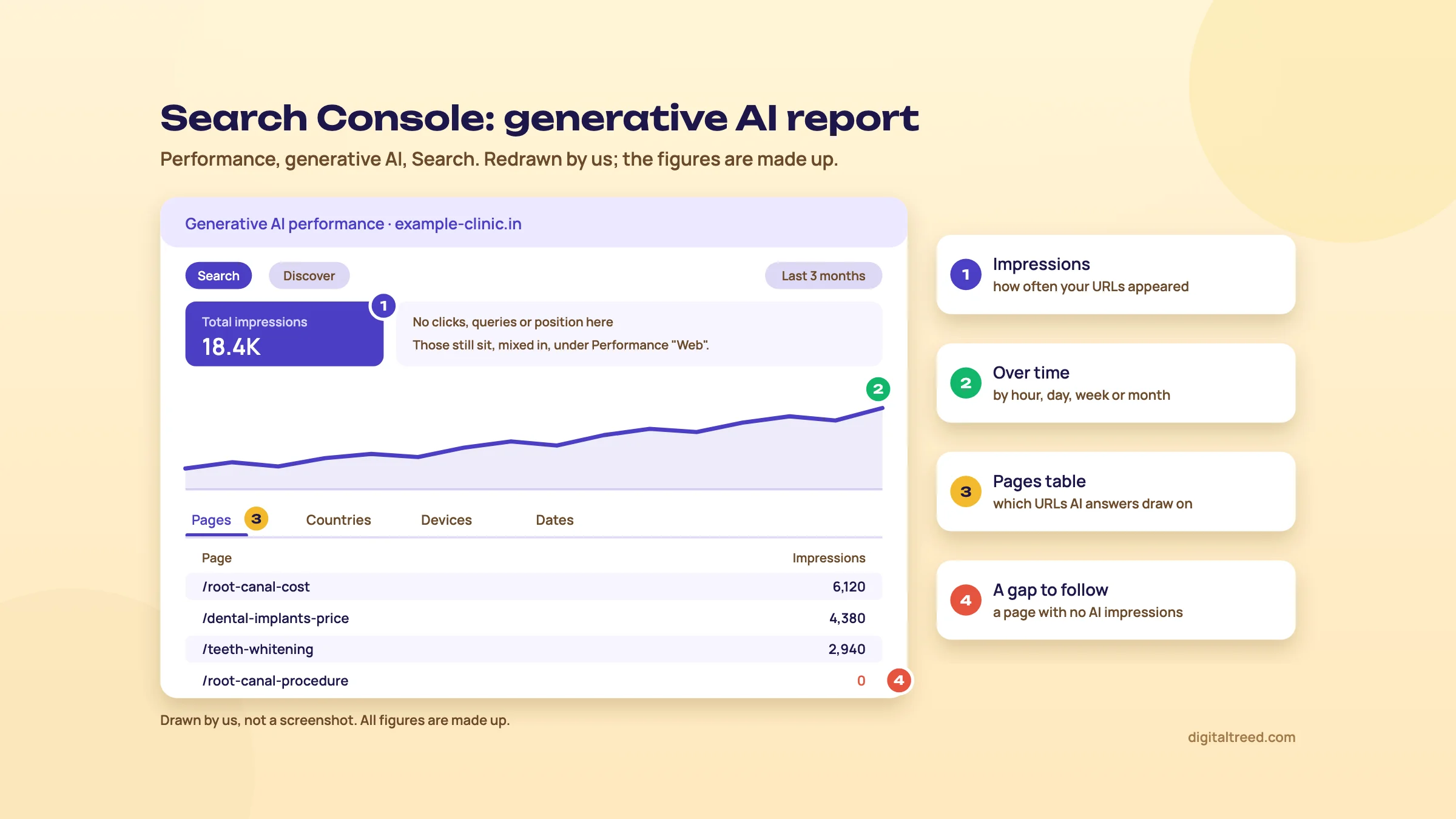Switch to the Devices tab
The image size is (1456, 819).
(447, 520)
